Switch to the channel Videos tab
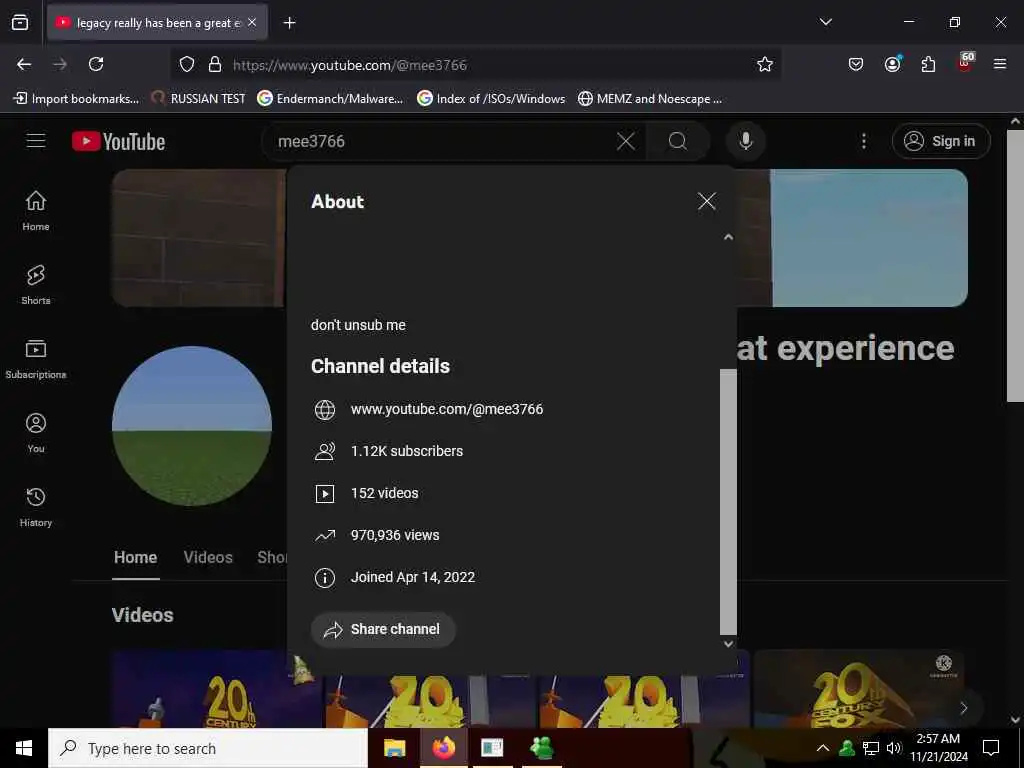Screen dimensions: 1024x768 208,558
